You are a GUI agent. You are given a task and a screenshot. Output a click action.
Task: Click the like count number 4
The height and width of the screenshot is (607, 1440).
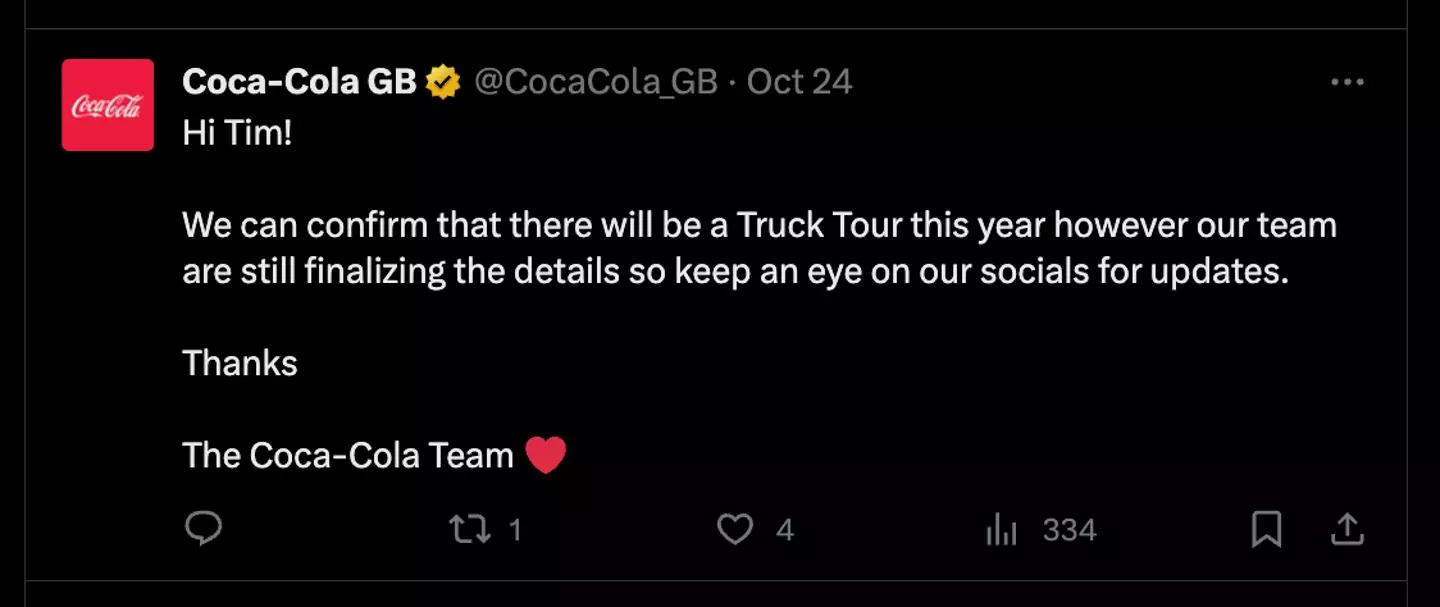coord(785,530)
